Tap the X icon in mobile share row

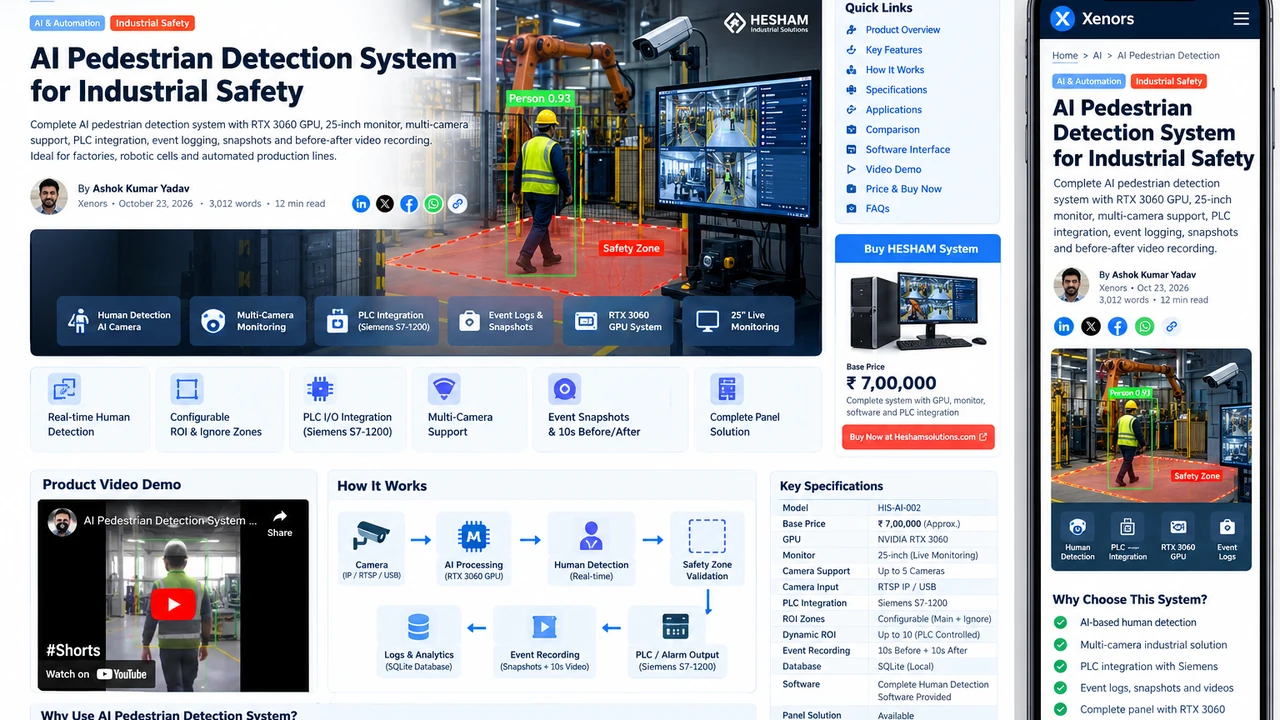coord(1091,326)
